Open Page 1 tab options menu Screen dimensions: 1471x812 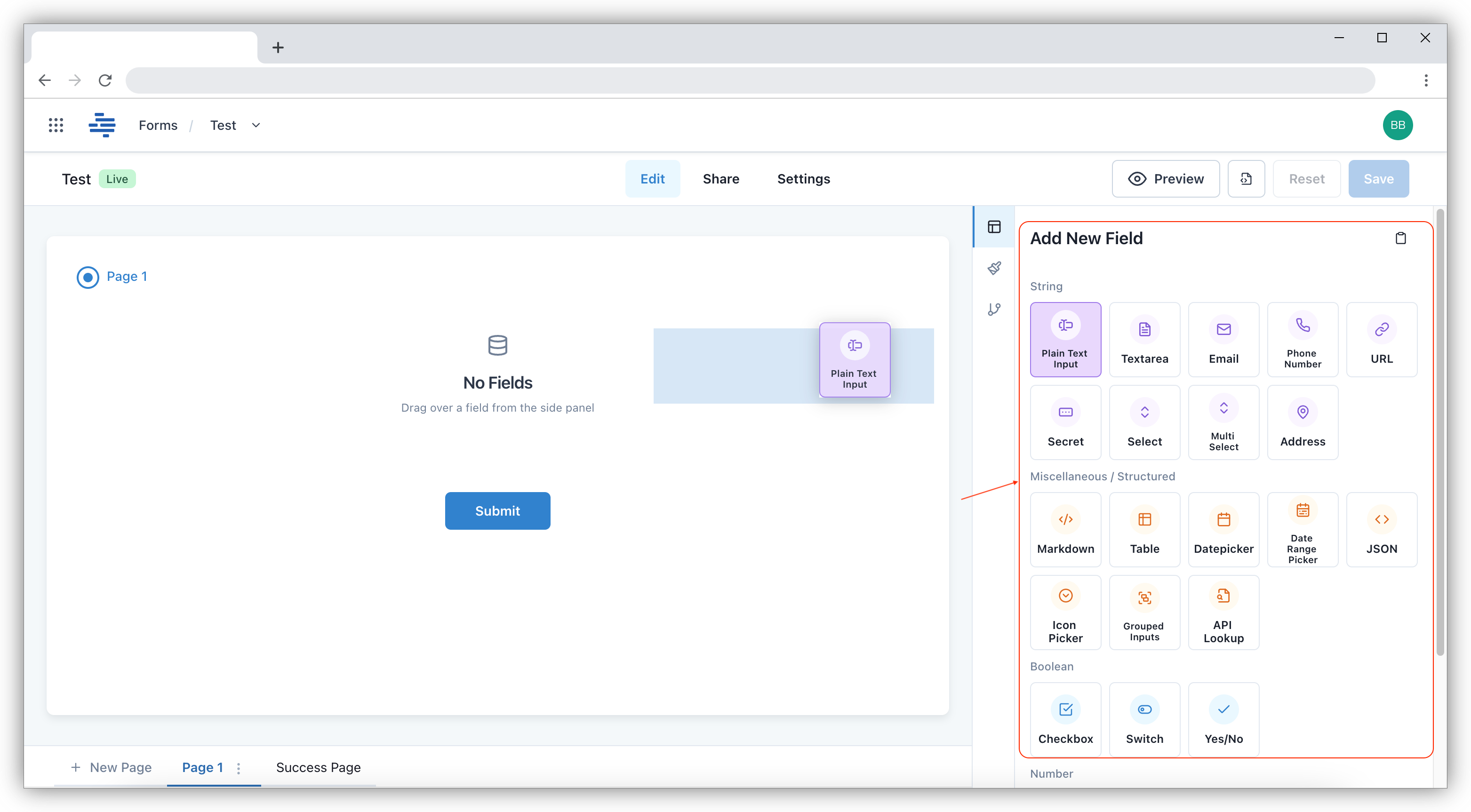239,768
